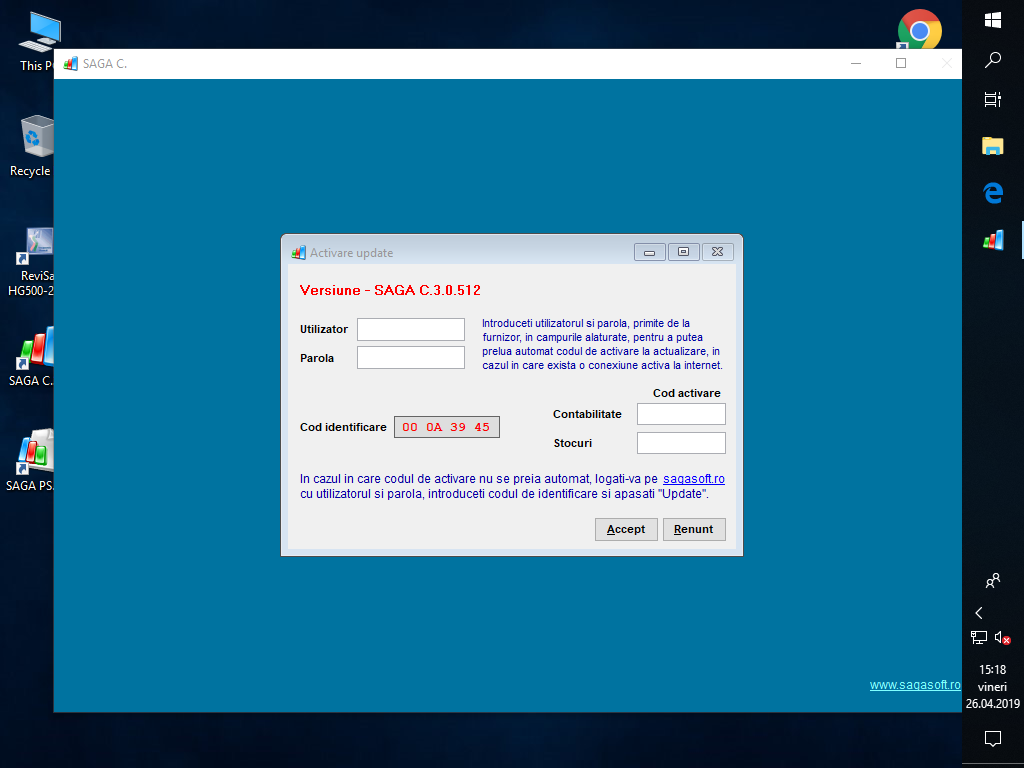The width and height of the screenshot is (1024, 768).
Task: Open the clock and date panel
Action: (x=993, y=686)
